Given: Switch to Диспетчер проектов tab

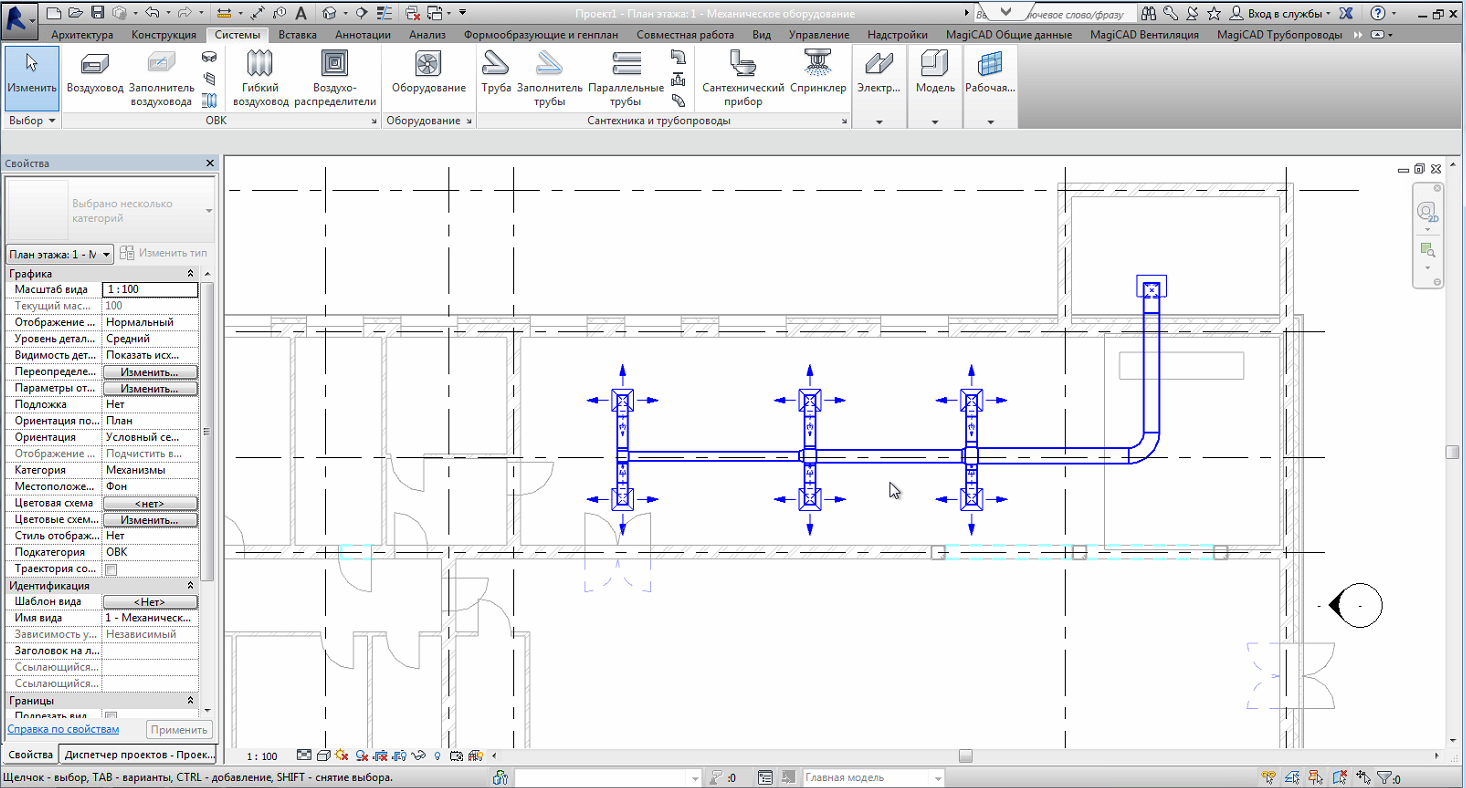Looking at the screenshot, I should coord(138,754).
